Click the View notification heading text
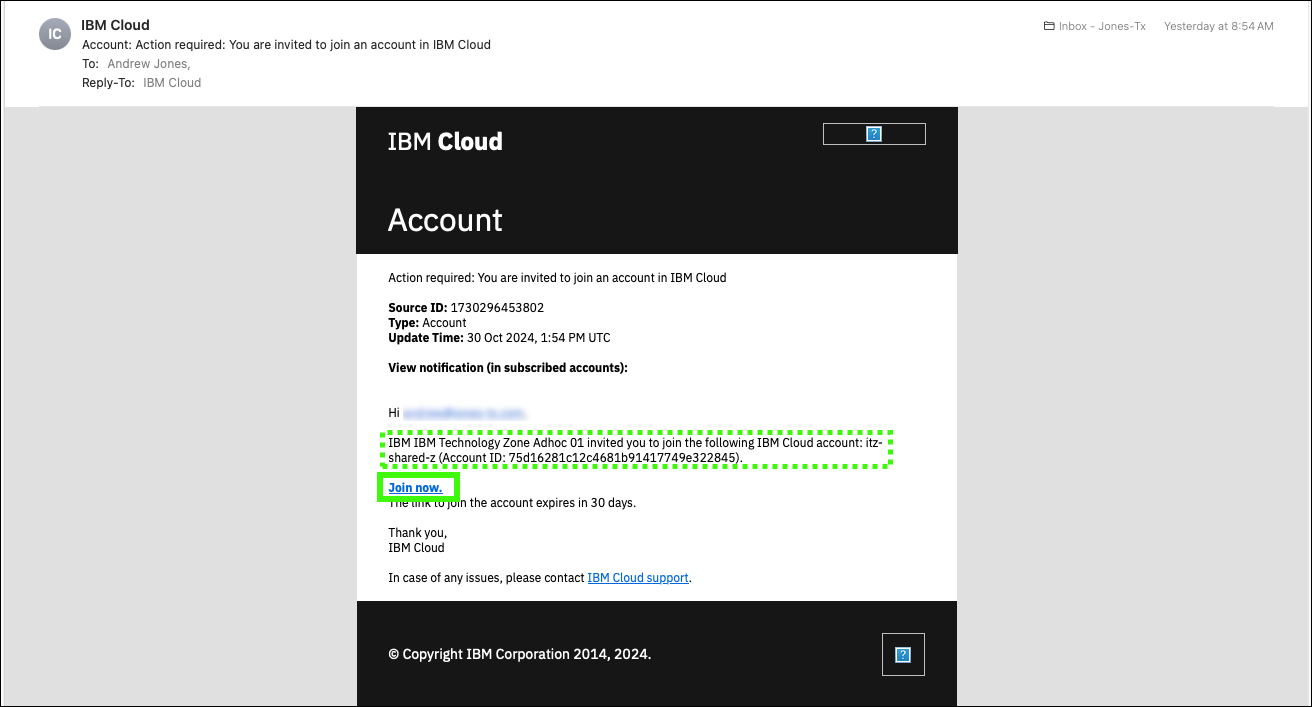This screenshot has height=707, width=1312. coord(508,368)
